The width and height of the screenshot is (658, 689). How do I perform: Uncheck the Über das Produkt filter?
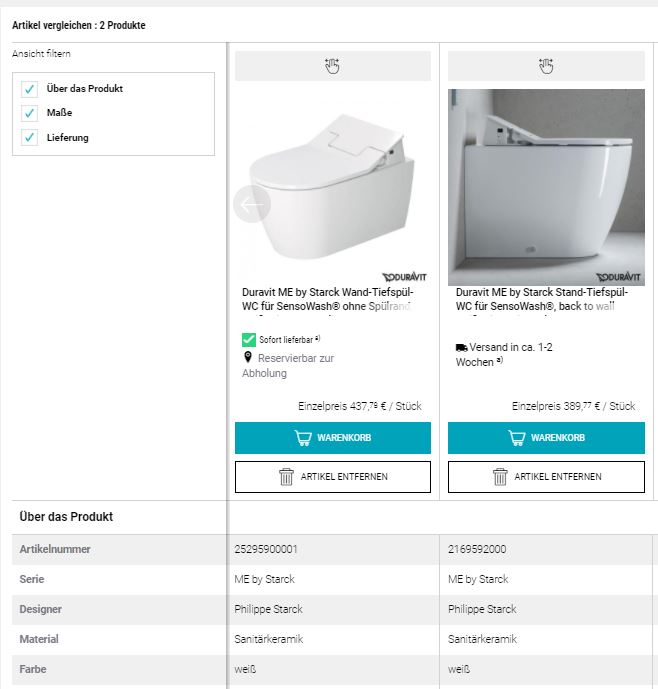30,89
